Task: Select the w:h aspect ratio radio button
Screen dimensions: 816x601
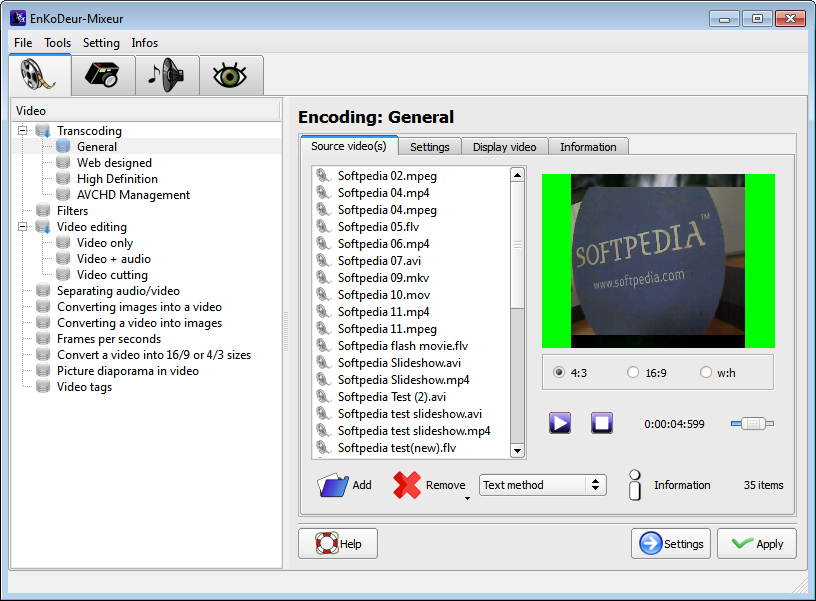Action: pyautogui.click(x=706, y=373)
